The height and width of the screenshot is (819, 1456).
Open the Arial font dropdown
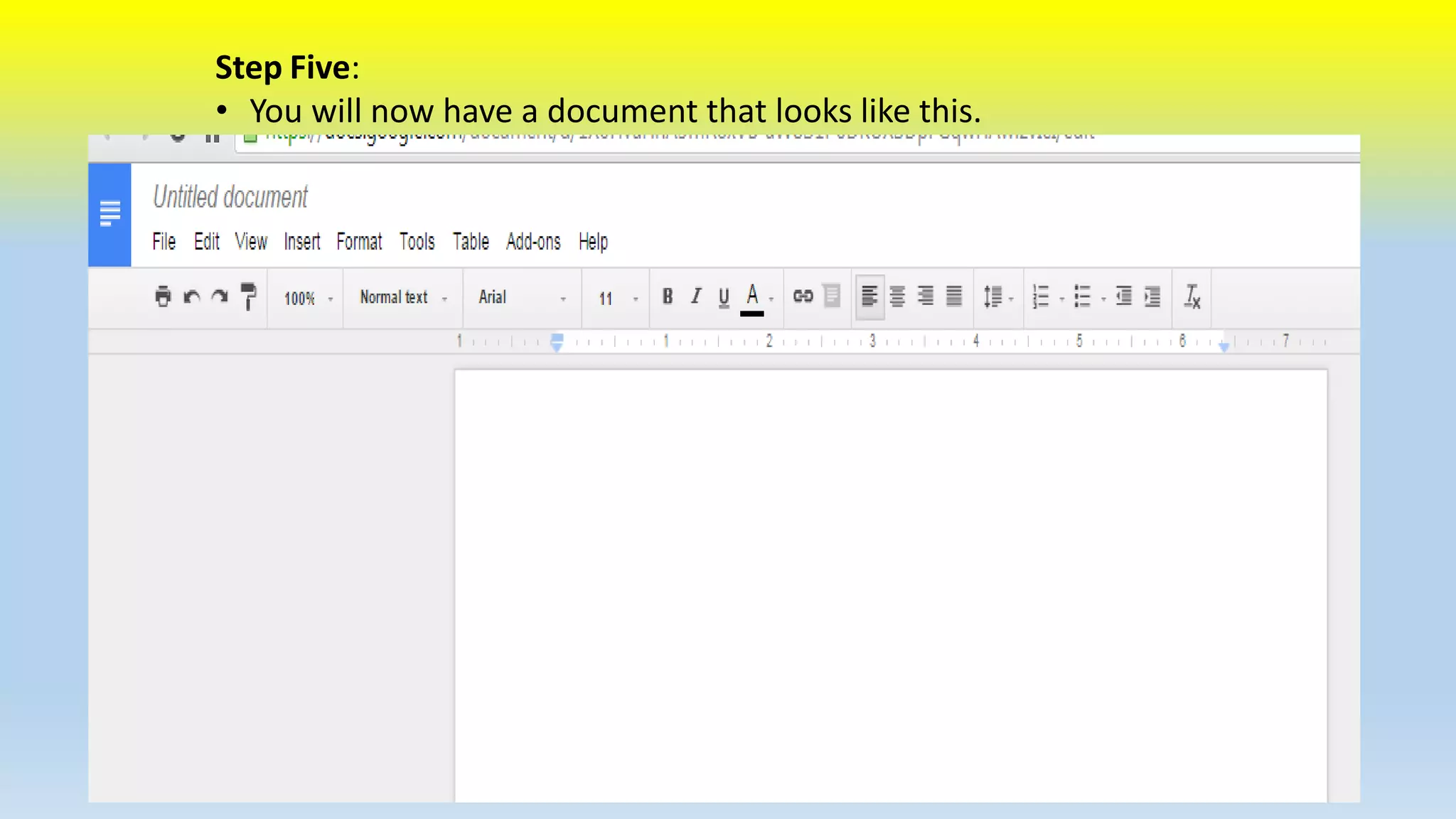point(523,298)
